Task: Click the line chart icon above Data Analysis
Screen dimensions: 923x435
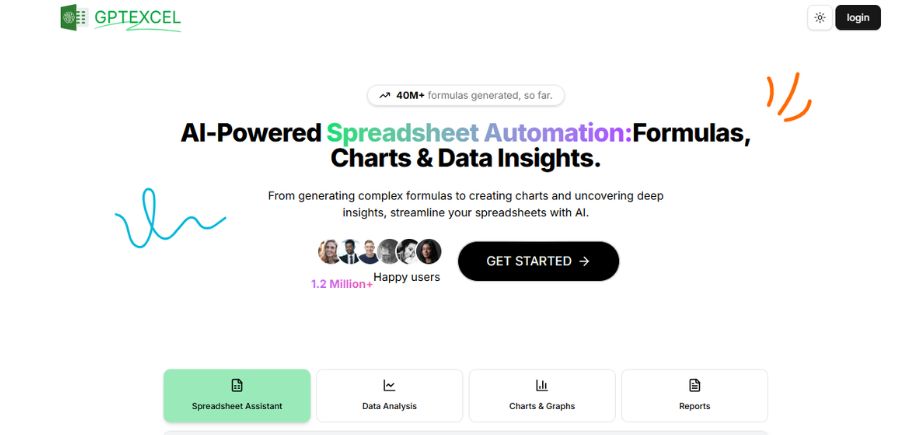Action: click(x=389, y=386)
